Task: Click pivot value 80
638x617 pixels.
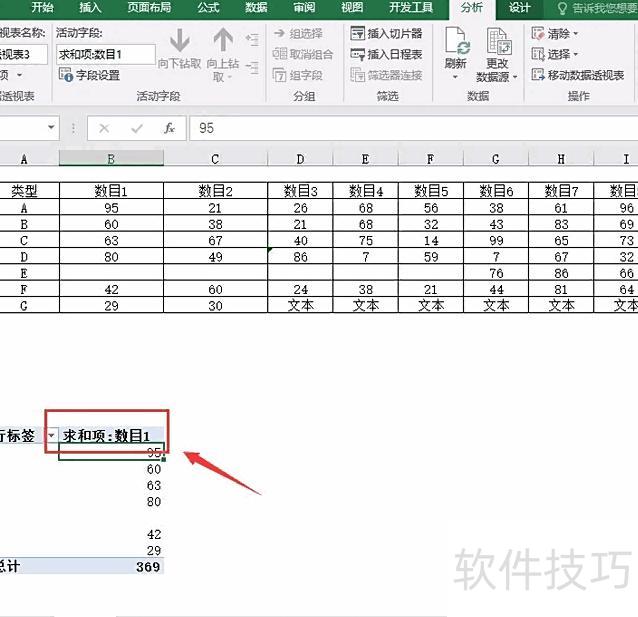Action: [x=154, y=501]
